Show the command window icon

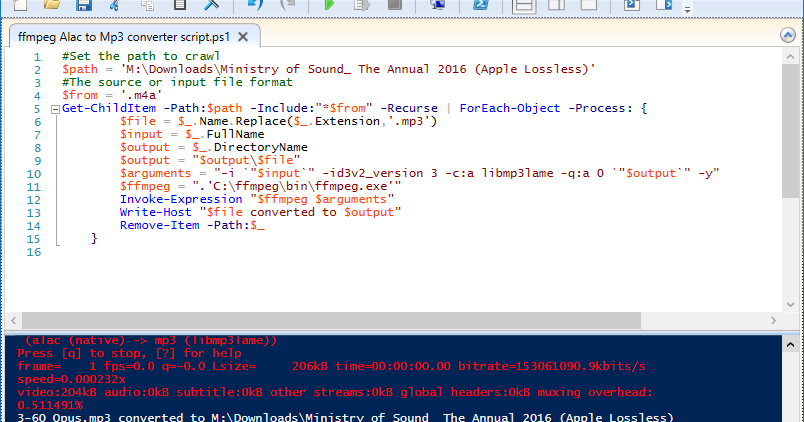pos(632,5)
